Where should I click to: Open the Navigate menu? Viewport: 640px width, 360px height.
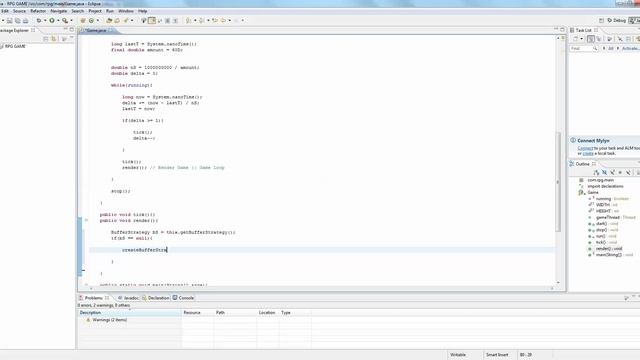point(58,11)
